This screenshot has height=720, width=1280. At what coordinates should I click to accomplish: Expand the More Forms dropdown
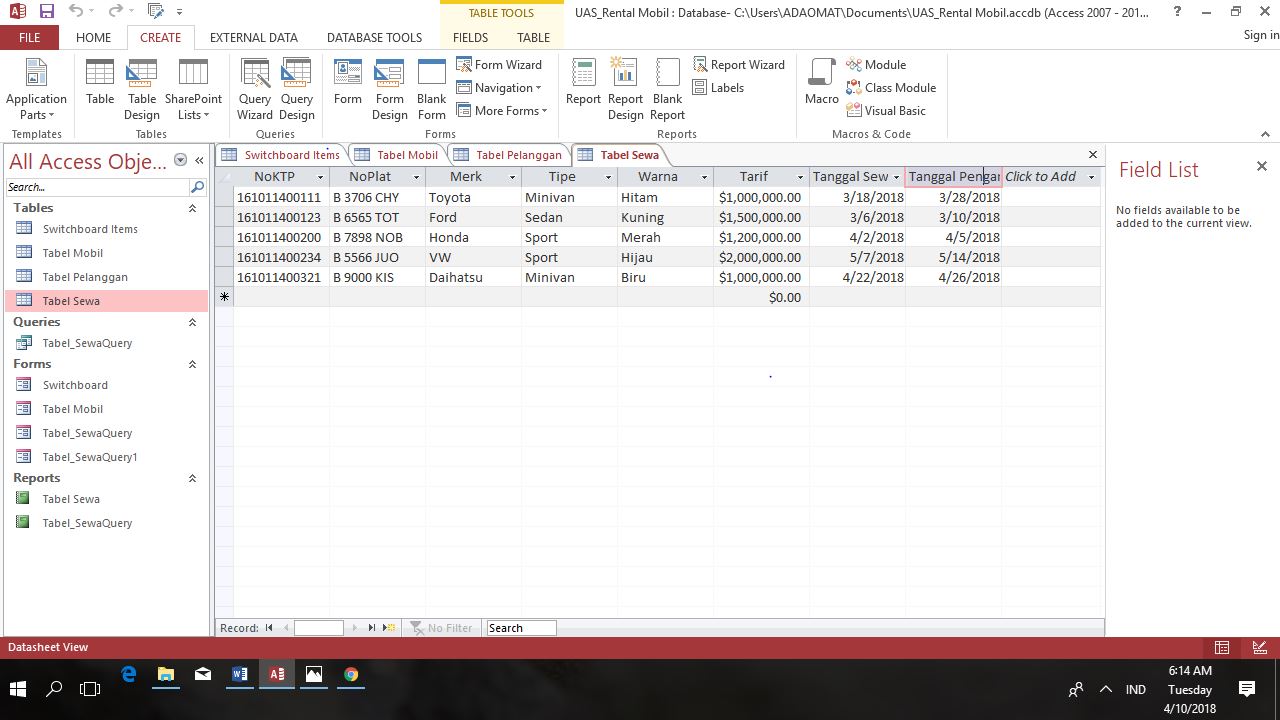point(502,110)
